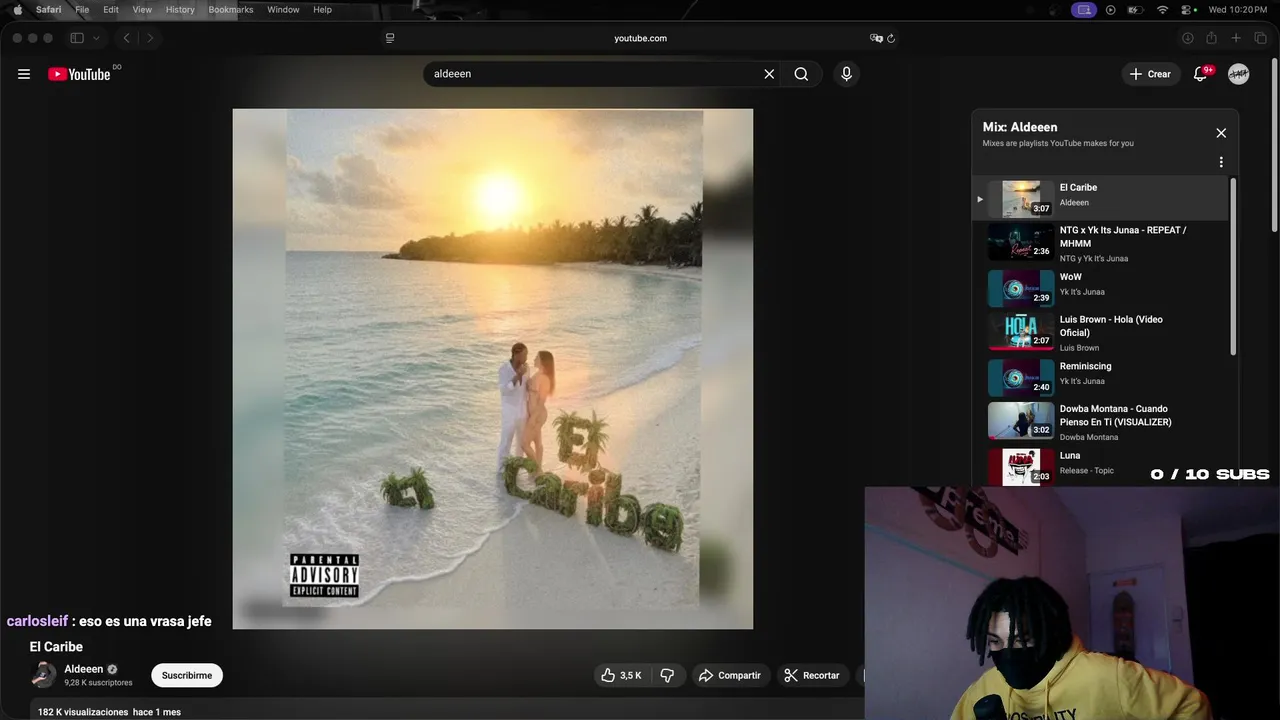The image size is (1280, 720).
Task: Open the account avatar menu
Action: tap(1238, 74)
